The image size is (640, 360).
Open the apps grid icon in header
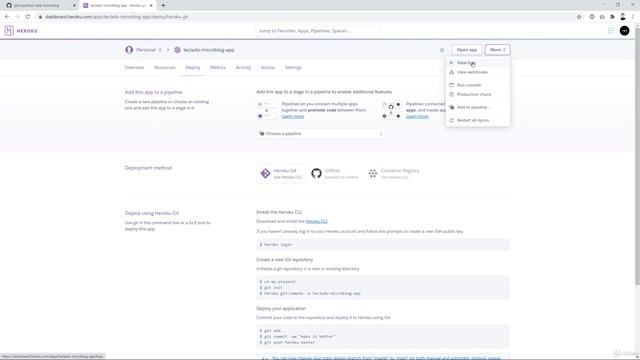pos(611,31)
